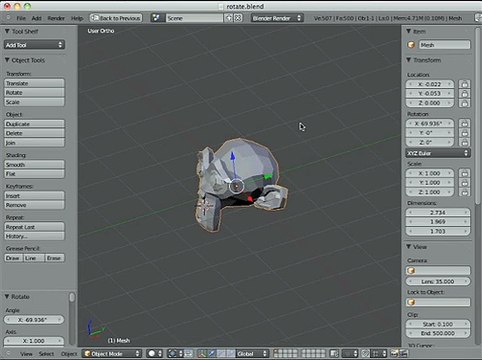Click the Repeat Last button
The height and width of the screenshot is (360, 482).
[x=34, y=227]
